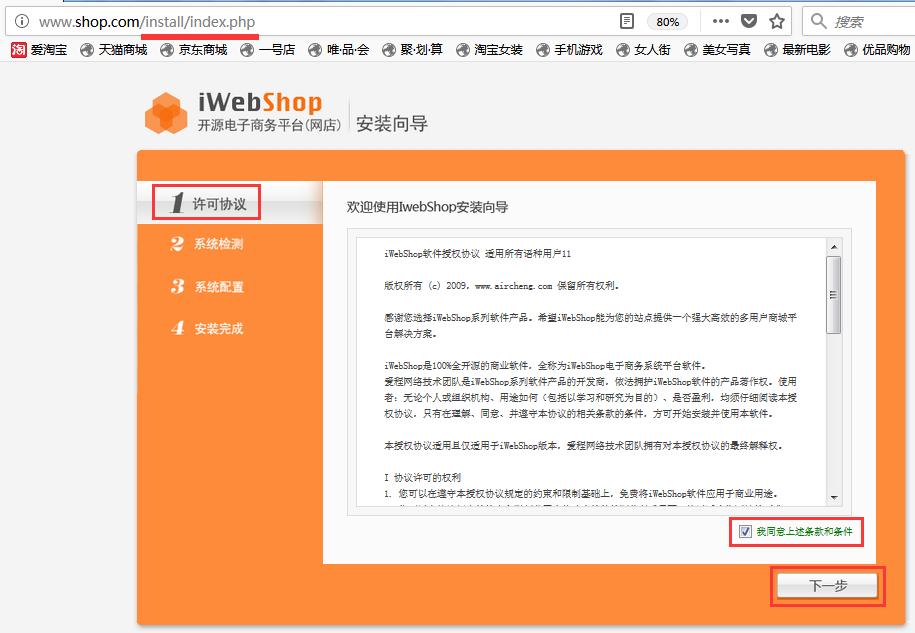Open 最新电影 bookmark
The height and width of the screenshot is (633, 915).
pyautogui.click(x=797, y=50)
